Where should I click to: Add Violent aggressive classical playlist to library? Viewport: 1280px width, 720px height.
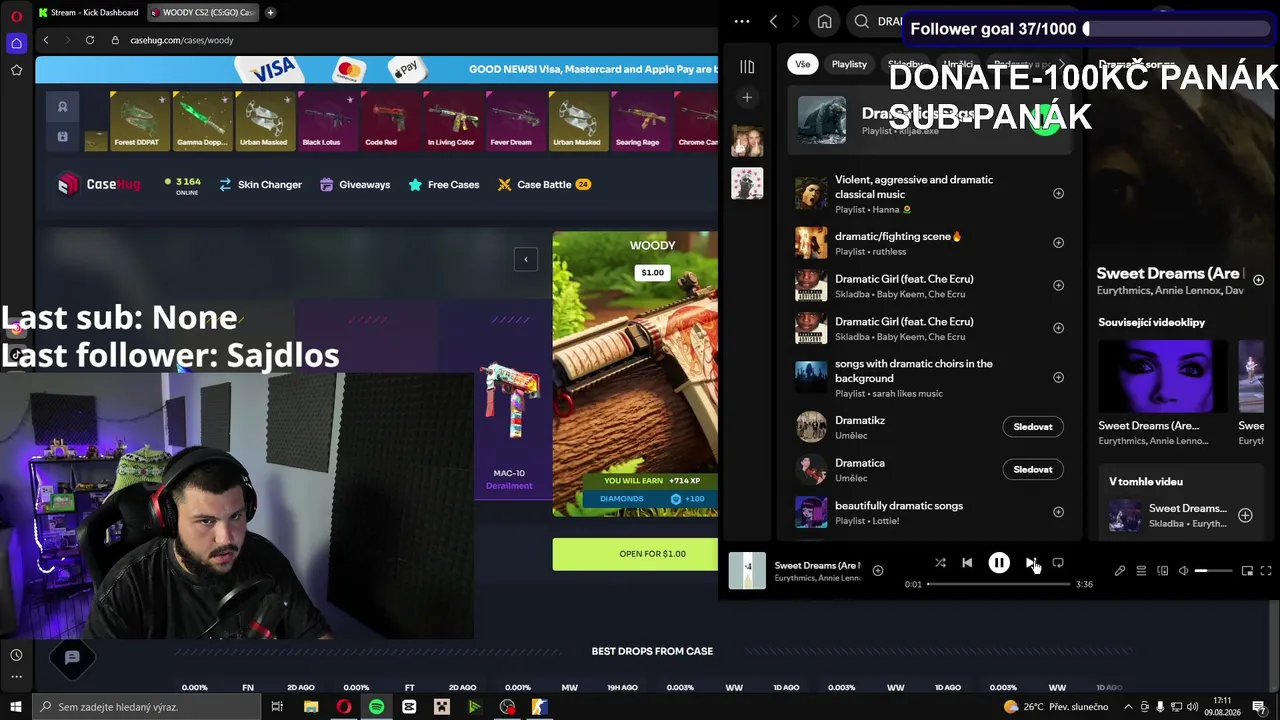1058,194
